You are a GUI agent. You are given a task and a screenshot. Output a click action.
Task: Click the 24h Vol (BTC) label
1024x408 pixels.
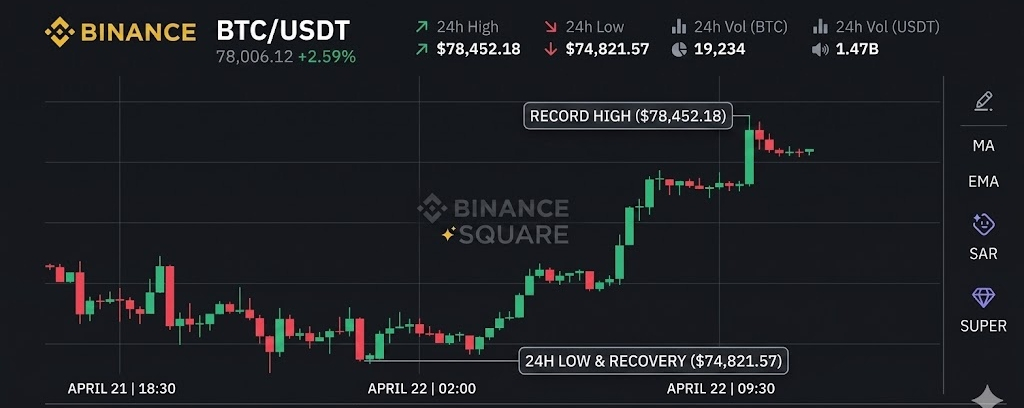point(741,27)
